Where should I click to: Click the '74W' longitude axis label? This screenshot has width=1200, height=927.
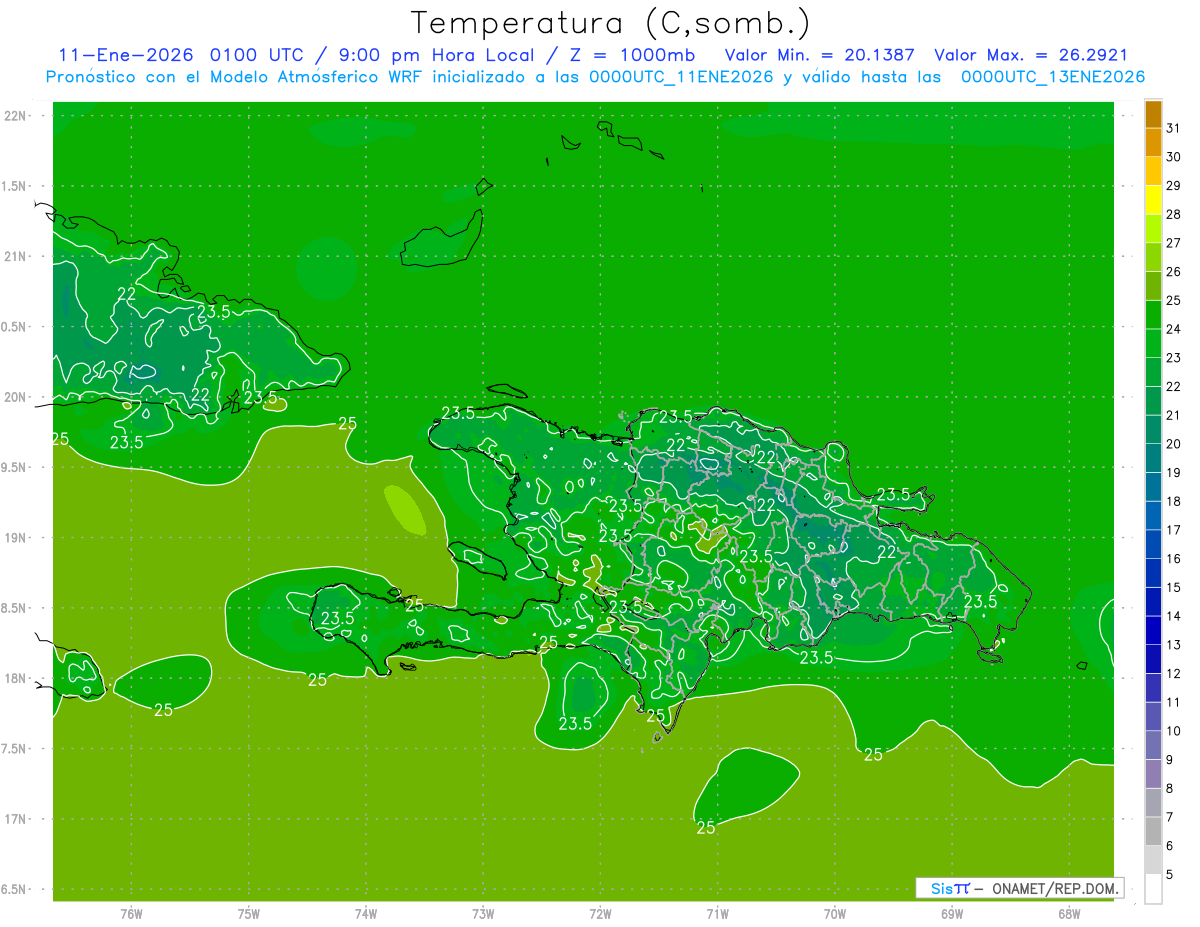click(366, 913)
